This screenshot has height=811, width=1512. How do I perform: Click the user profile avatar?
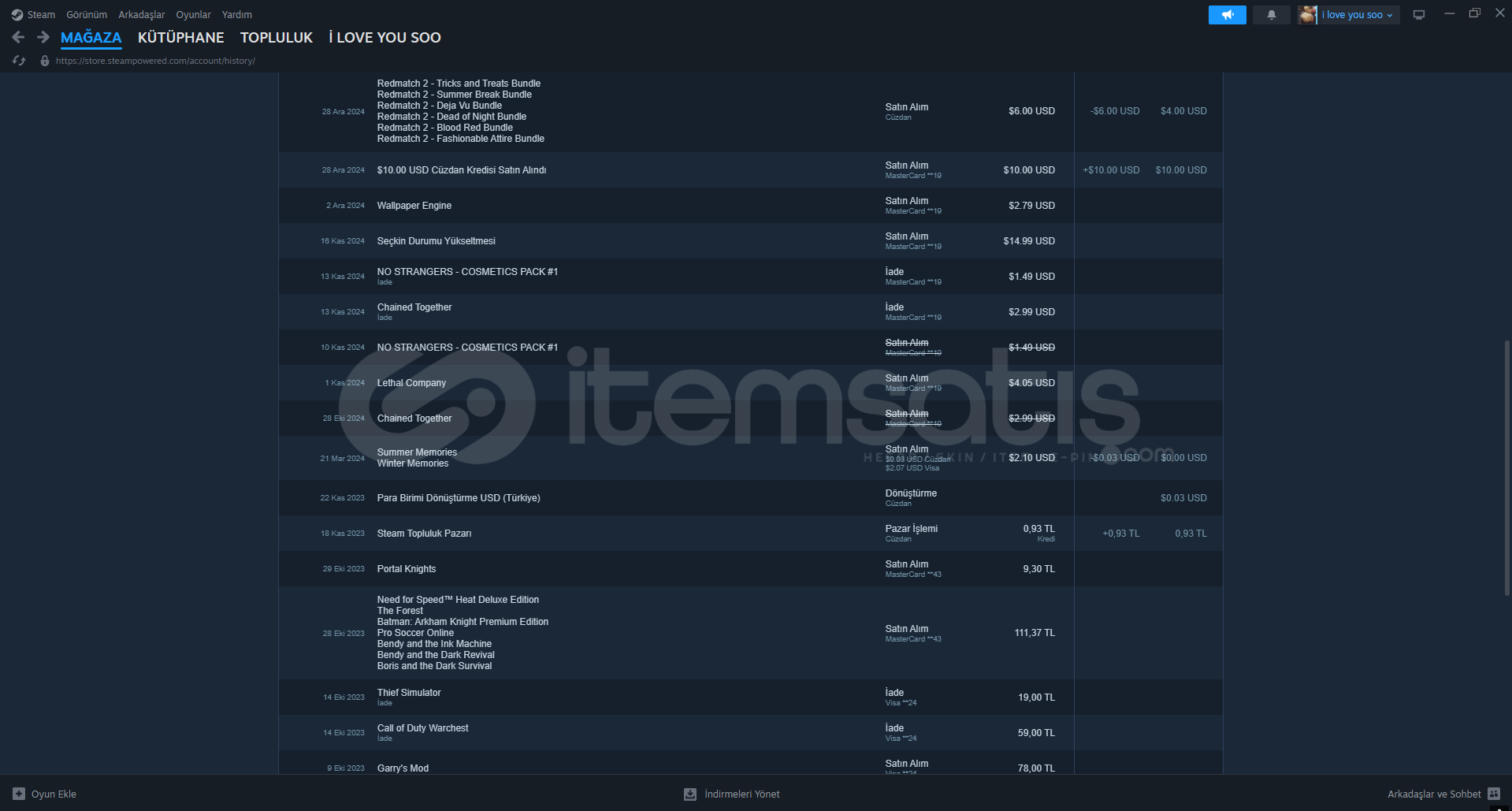1307,15
